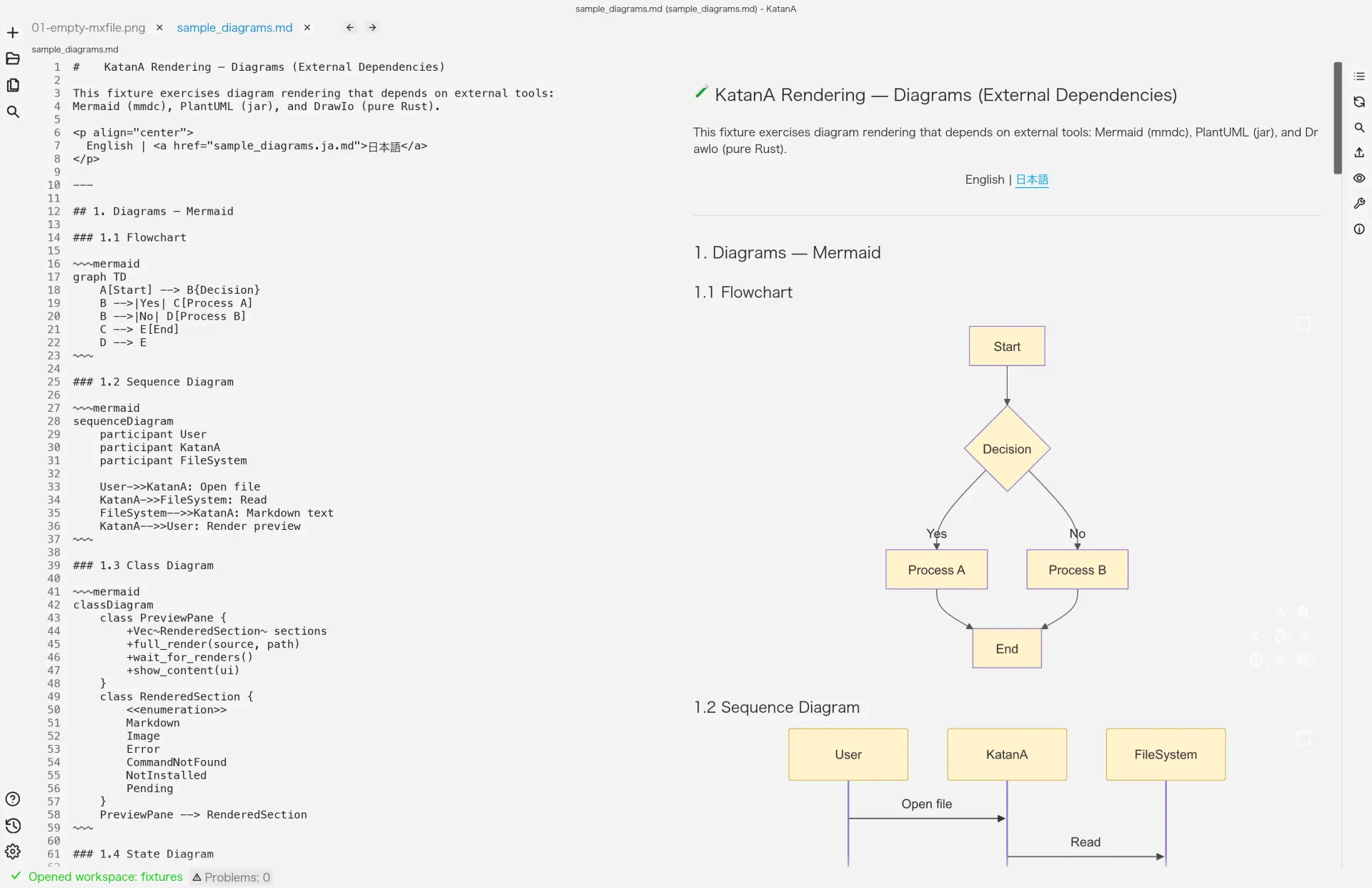Click editor line '### 1.1 Flowchart'

[x=129, y=237]
